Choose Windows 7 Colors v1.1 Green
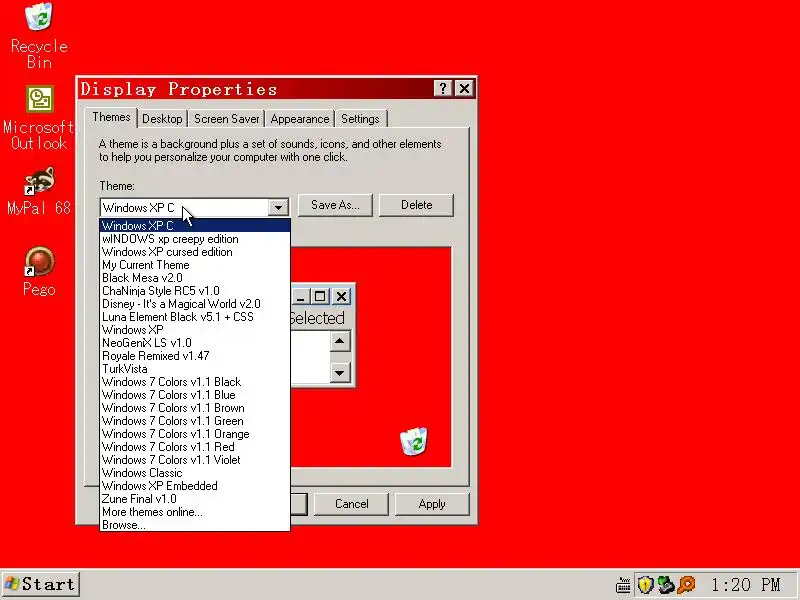800x600 pixels. tap(195, 421)
